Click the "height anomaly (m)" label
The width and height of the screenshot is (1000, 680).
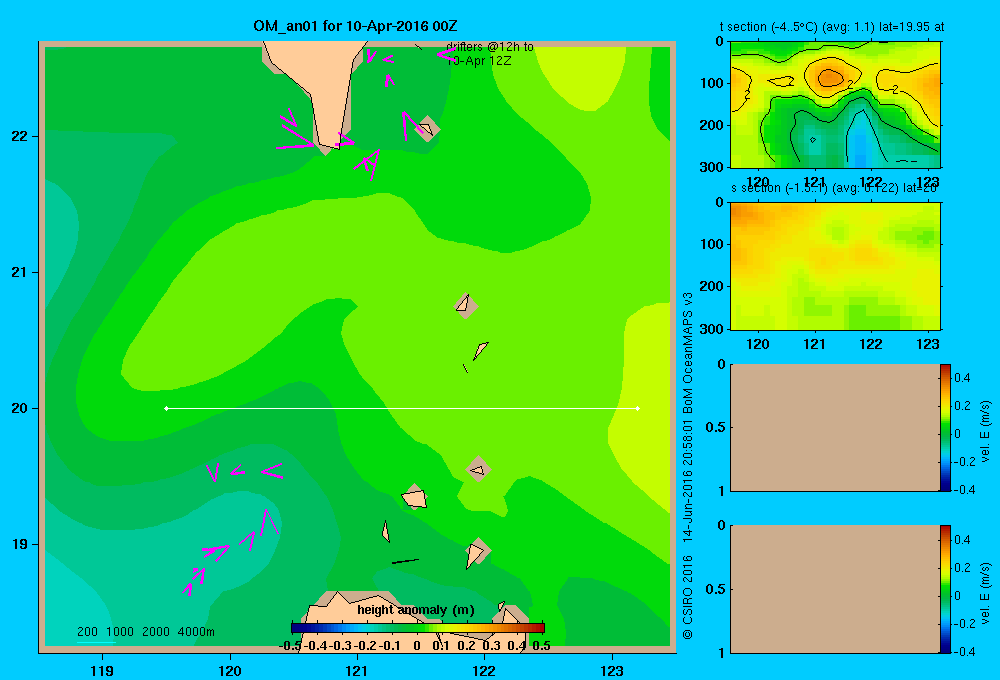416,610
